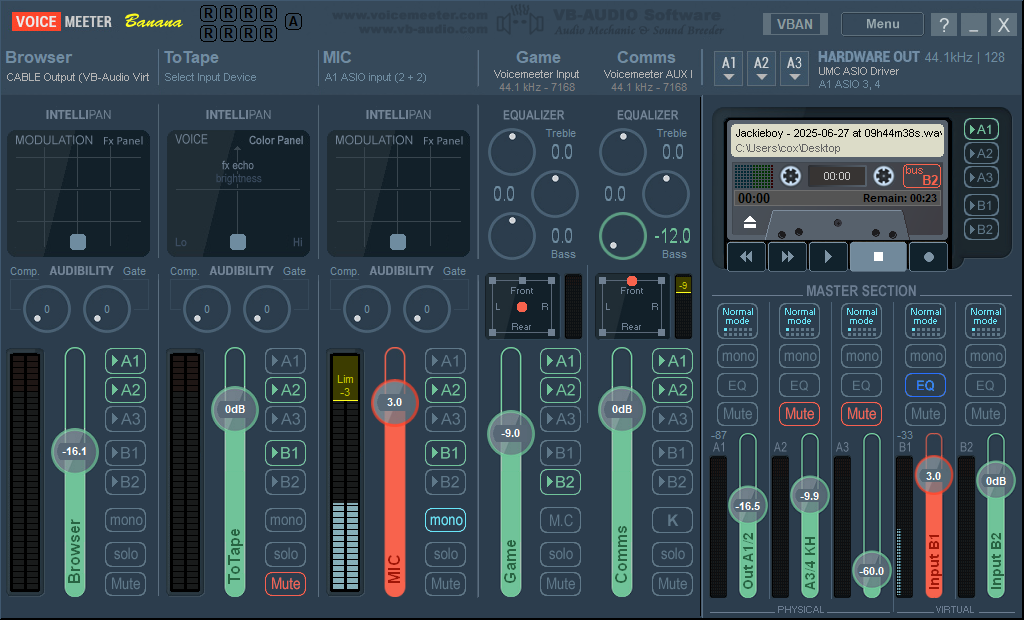Open the help question mark
The height and width of the screenshot is (620, 1024).
pyautogui.click(x=944, y=25)
